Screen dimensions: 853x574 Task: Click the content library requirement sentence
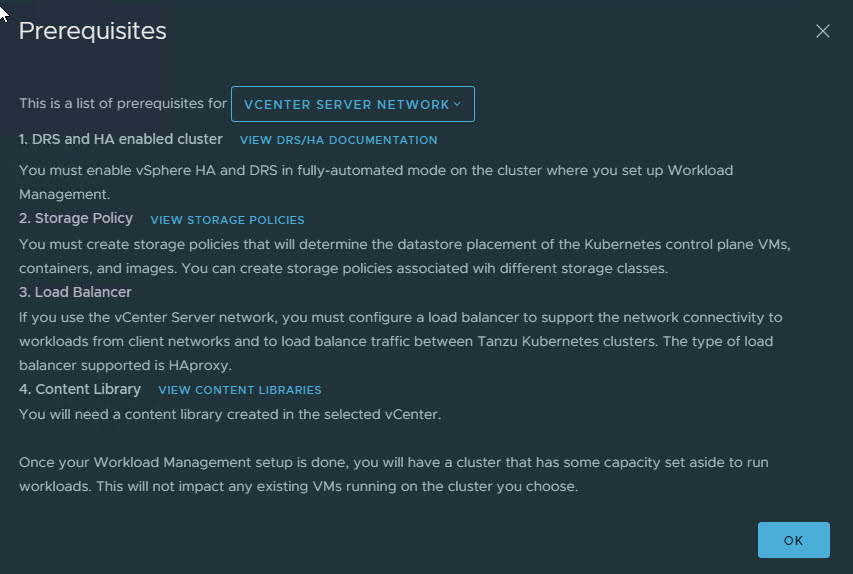(x=231, y=414)
